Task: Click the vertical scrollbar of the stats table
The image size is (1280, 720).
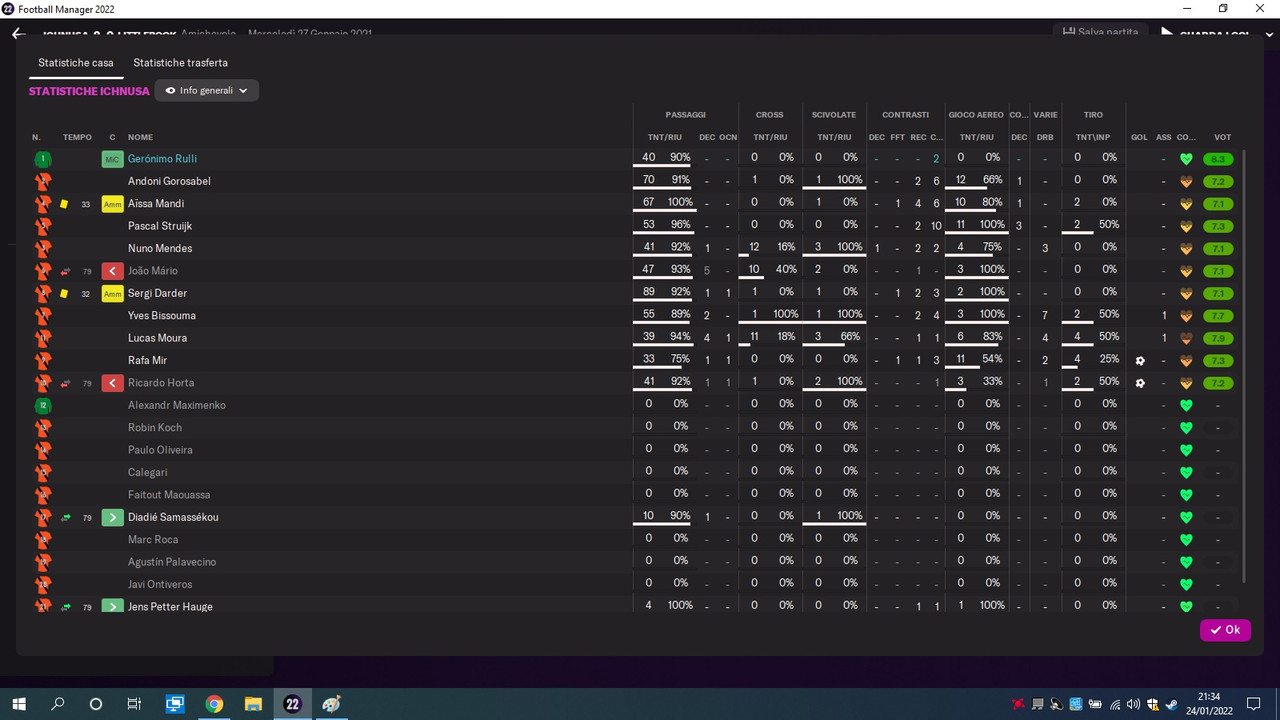Action: coord(1244,366)
